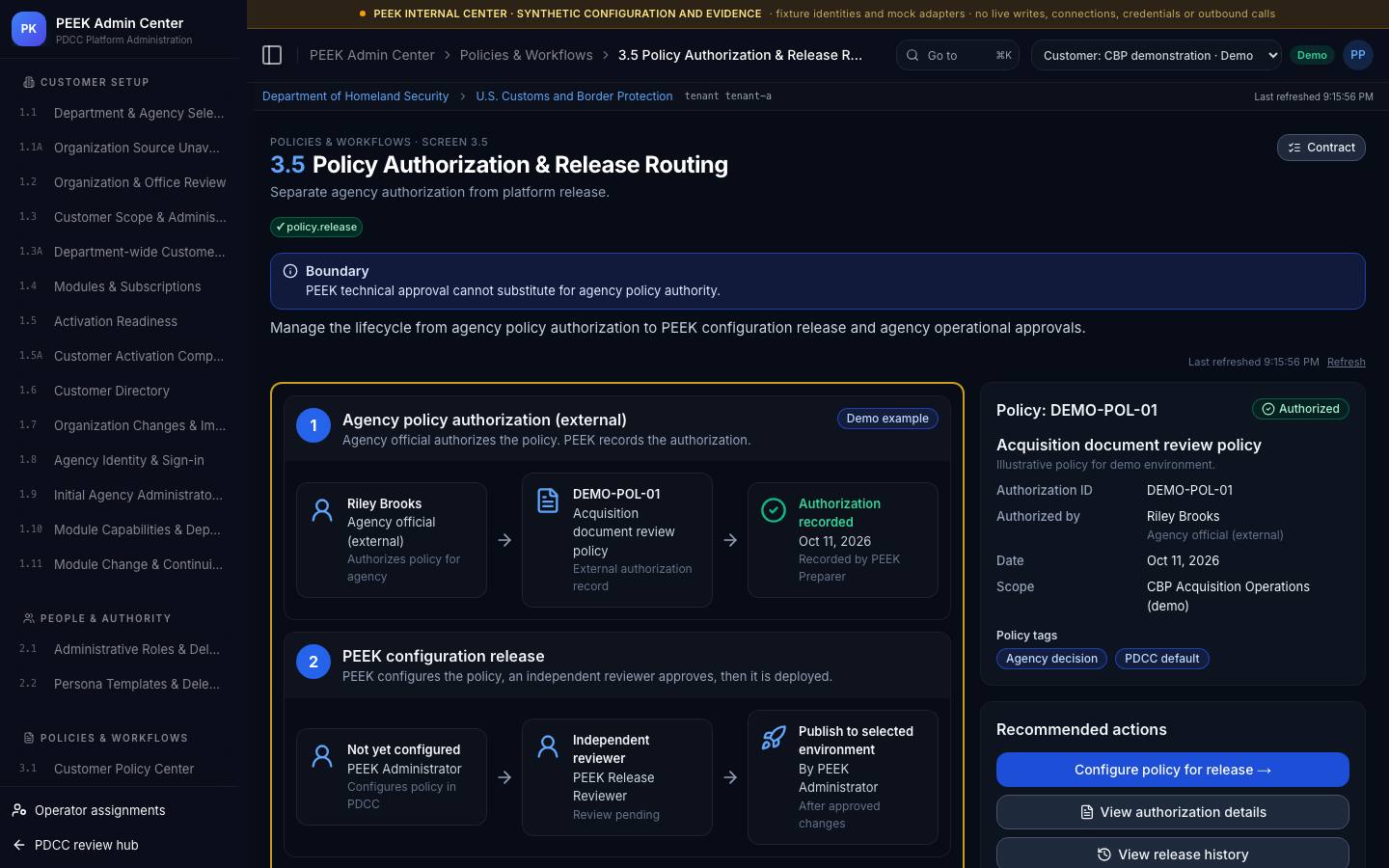Click Independent reviewer person icon
The height and width of the screenshot is (868, 1389).
(548, 746)
